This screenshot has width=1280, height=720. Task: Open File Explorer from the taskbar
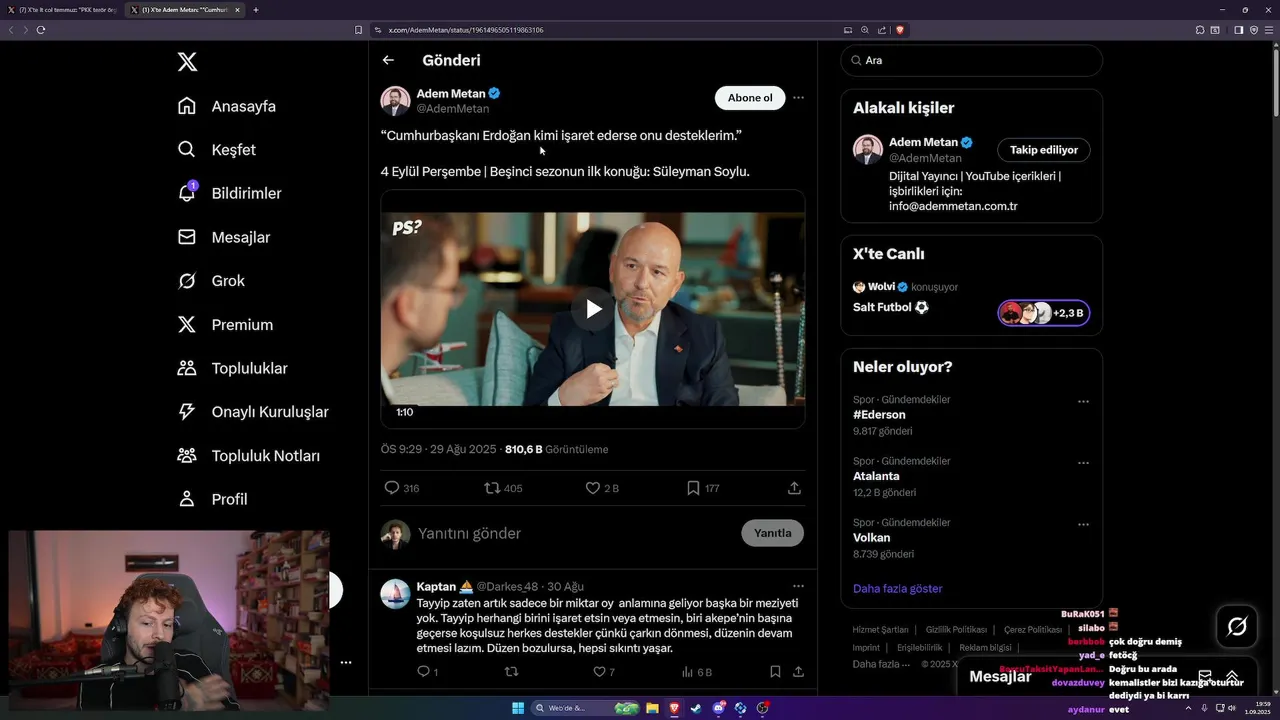[652, 708]
